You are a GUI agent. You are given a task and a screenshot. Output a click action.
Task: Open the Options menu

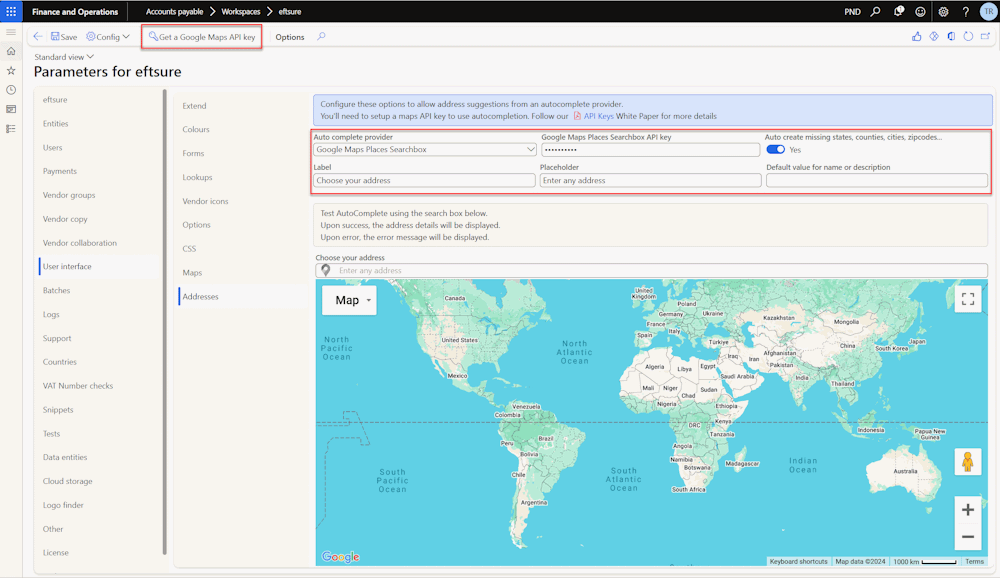tap(290, 37)
